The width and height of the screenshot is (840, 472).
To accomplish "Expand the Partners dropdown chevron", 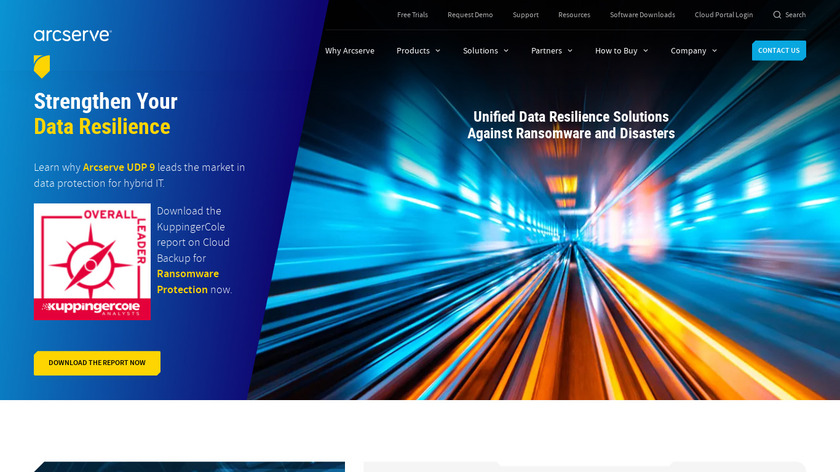I will pos(570,51).
